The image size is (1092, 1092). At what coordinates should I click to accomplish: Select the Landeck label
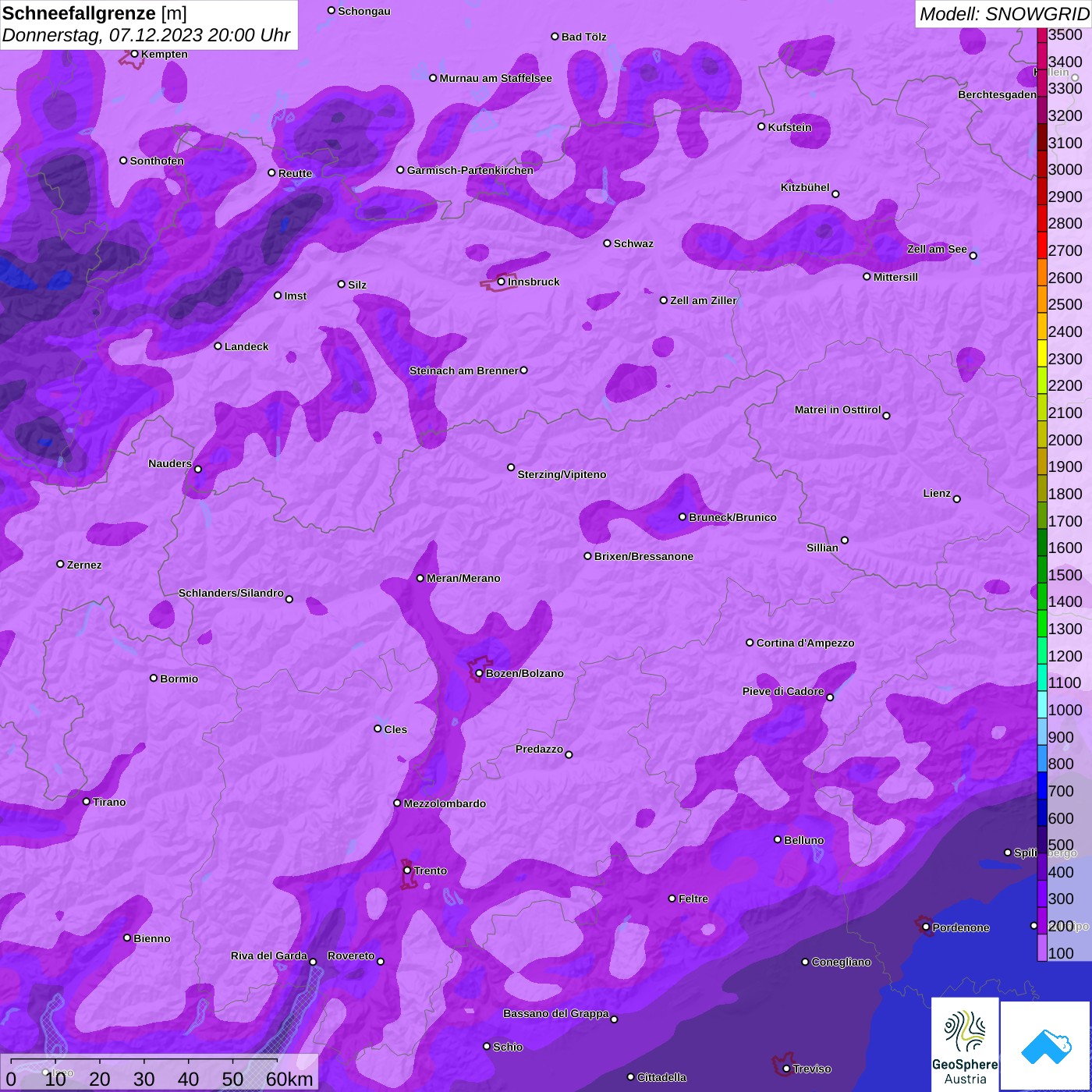pyautogui.click(x=246, y=346)
